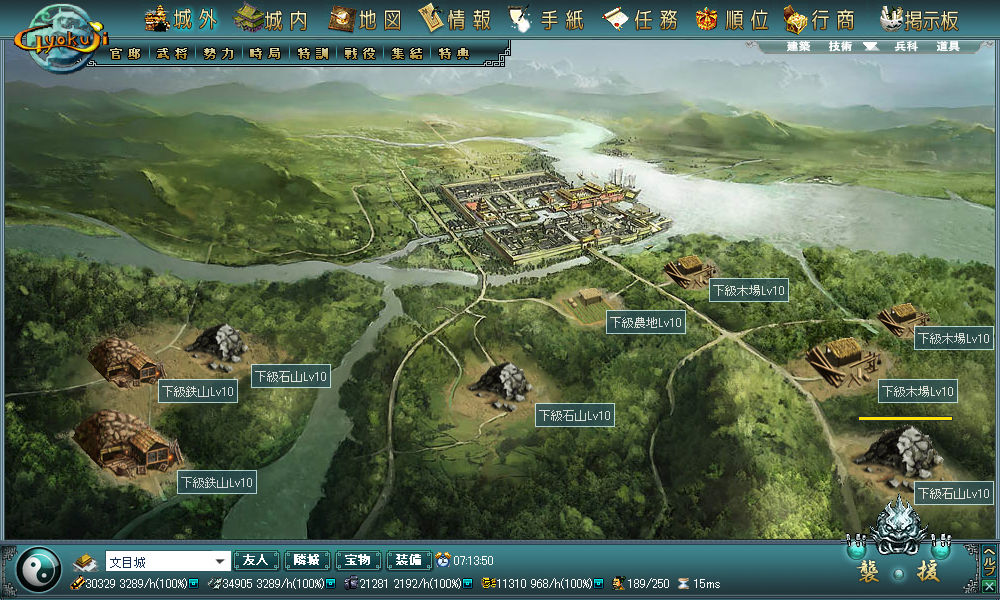Click the server time 07:13:50
The height and width of the screenshot is (600, 1000).
coord(473,561)
